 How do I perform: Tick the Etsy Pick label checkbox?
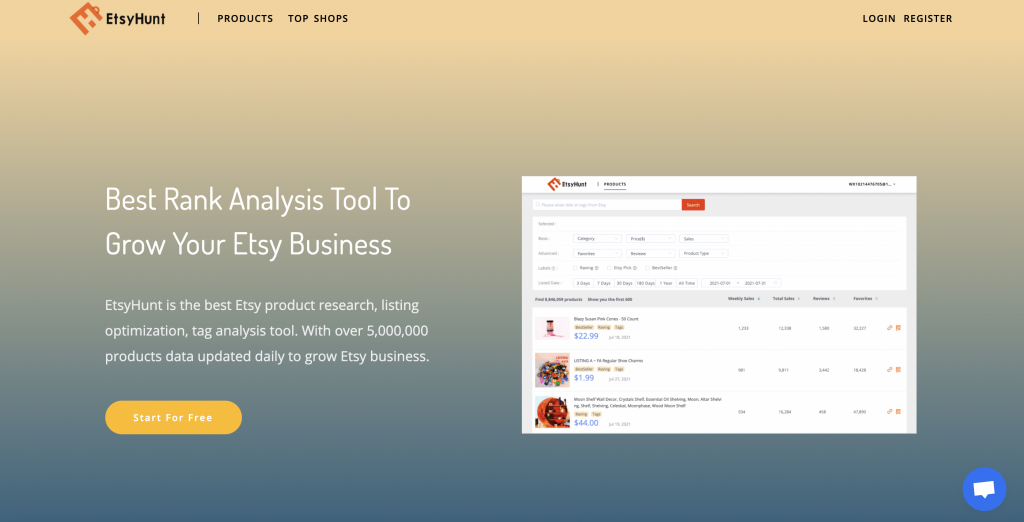609,268
